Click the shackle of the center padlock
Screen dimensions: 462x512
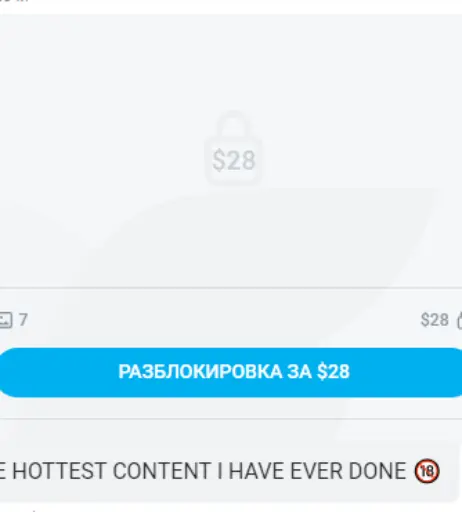[233, 125]
